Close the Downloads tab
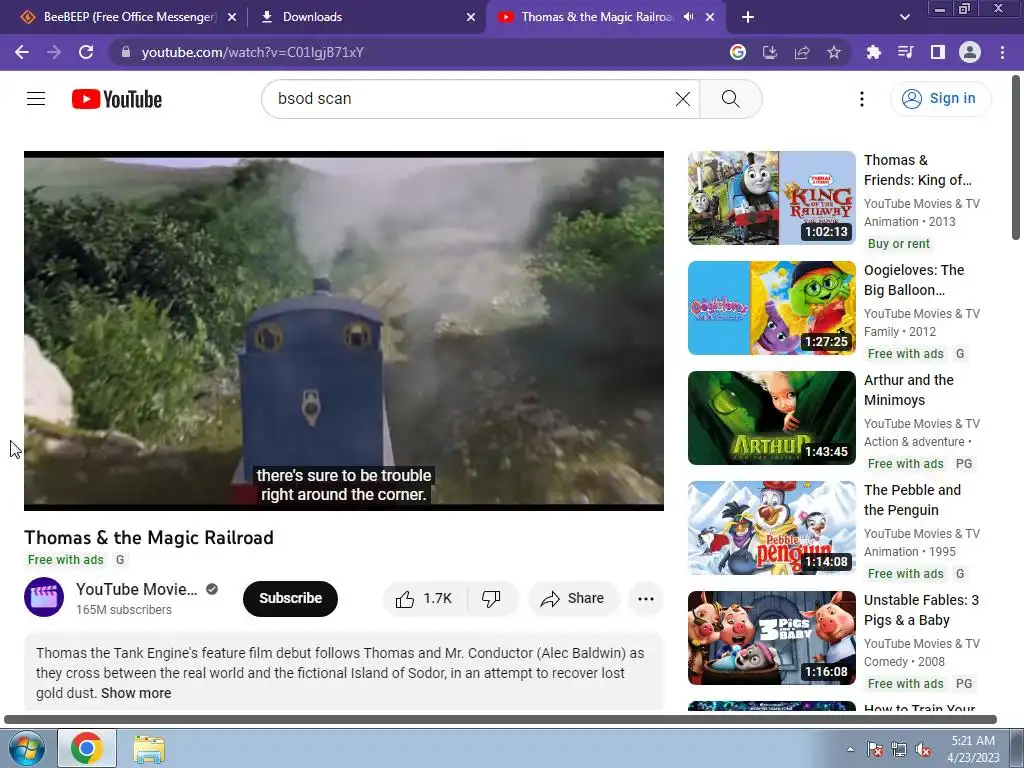Image resolution: width=1024 pixels, height=768 pixels. pyautogui.click(x=471, y=17)
